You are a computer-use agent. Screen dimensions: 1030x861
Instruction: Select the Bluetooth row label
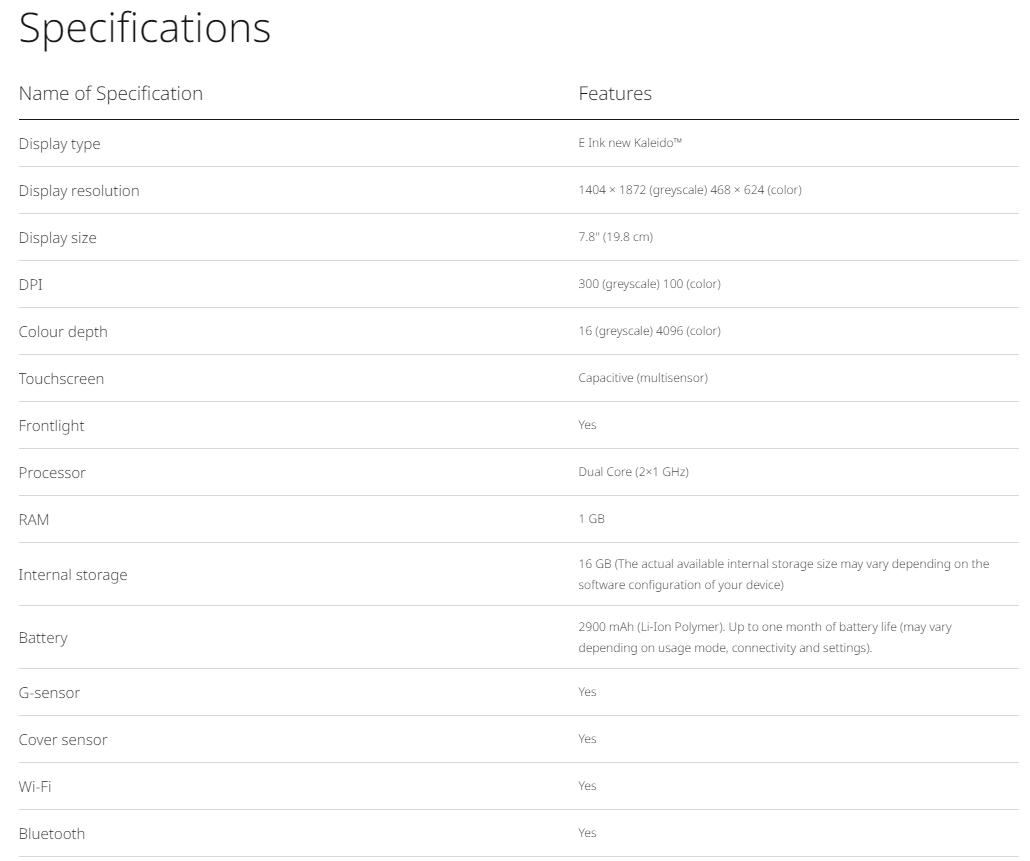point(52,834)
